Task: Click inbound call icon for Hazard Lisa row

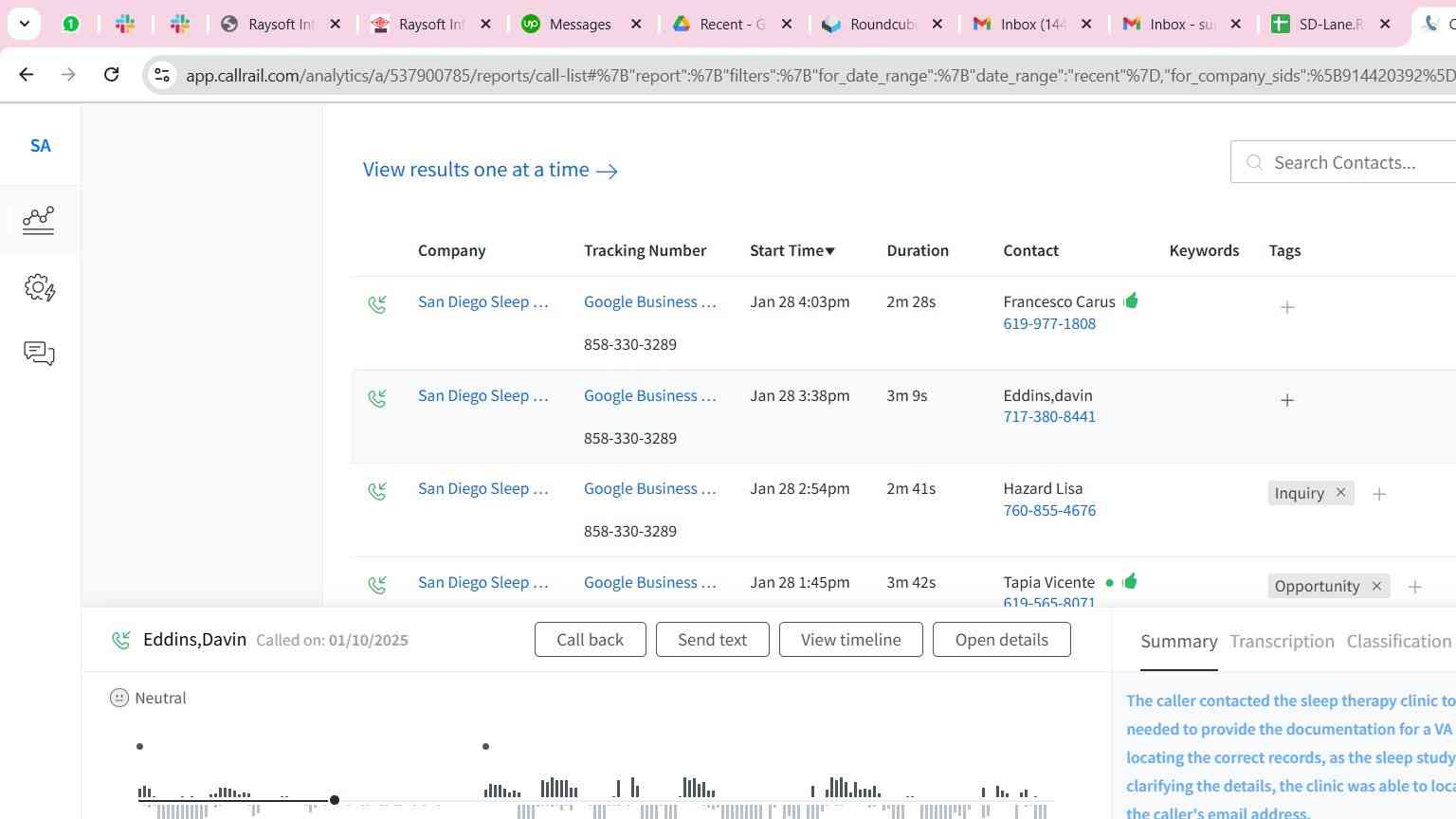Action: click(x=377, y=490)
